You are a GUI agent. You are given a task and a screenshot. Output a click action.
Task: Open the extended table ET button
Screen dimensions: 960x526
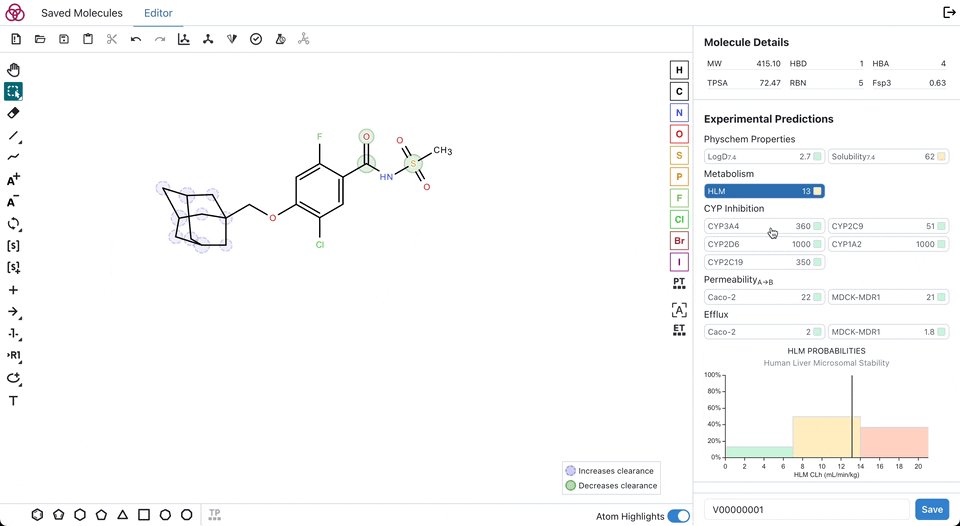point(679,330)
